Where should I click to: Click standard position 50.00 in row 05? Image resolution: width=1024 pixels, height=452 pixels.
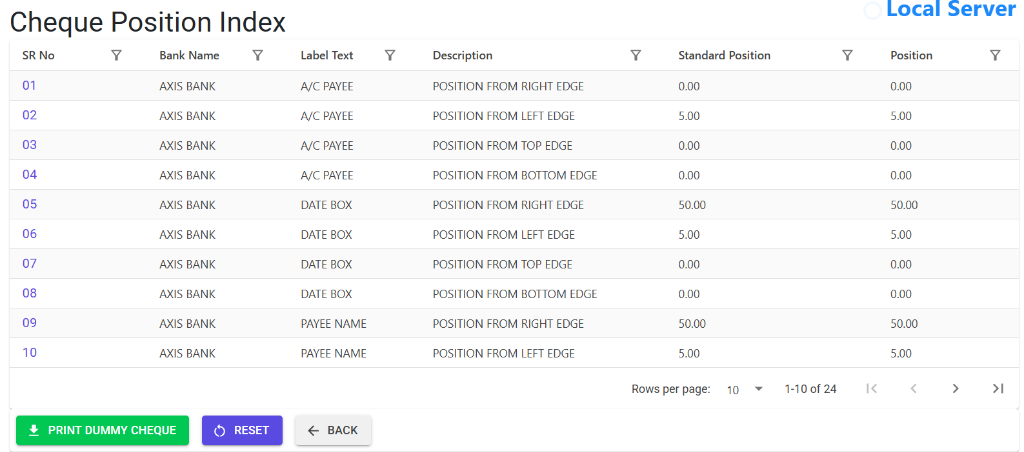pyautogui.click(x=692, y=205)
